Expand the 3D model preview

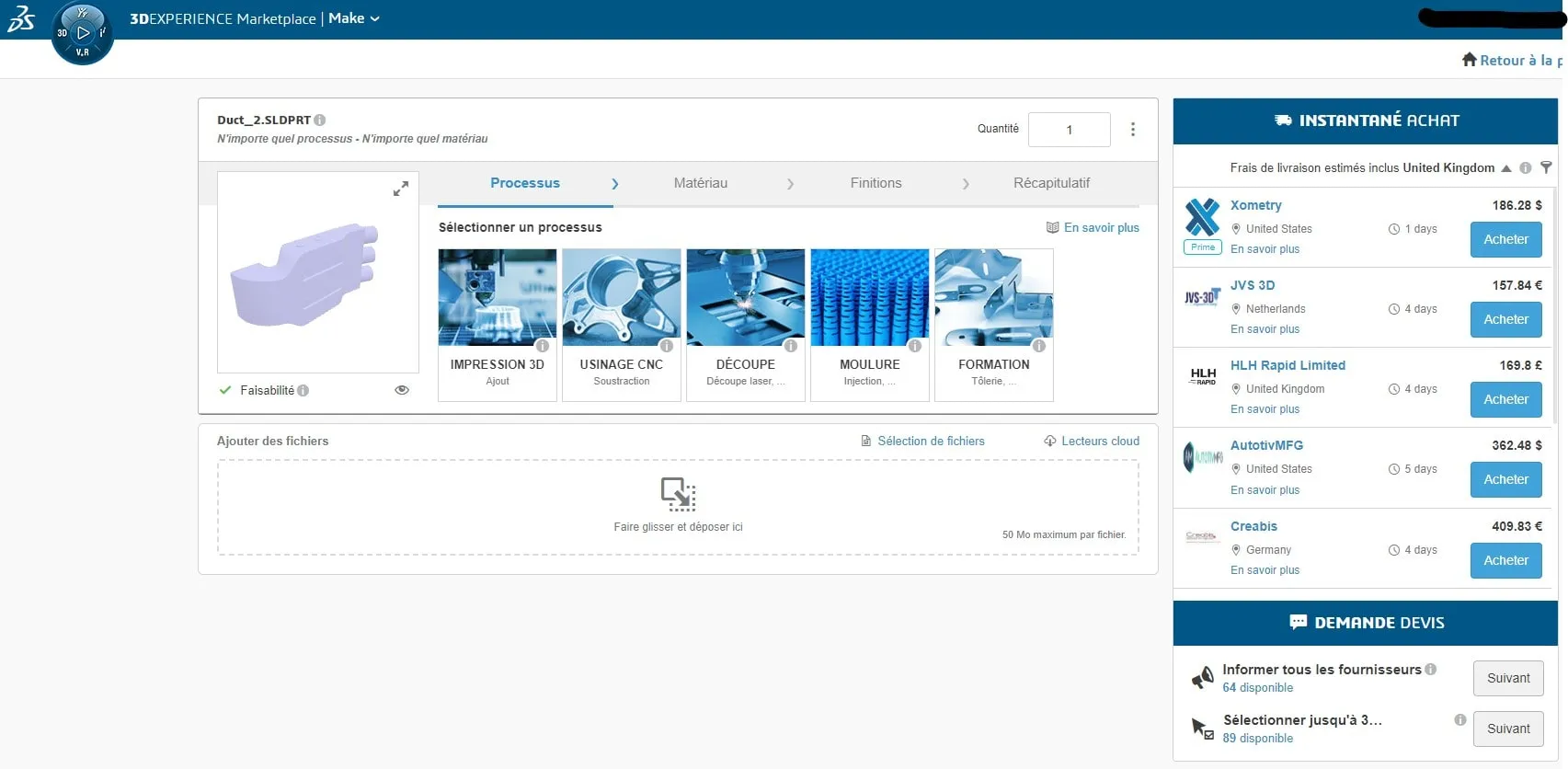click(x=401, y=189)
